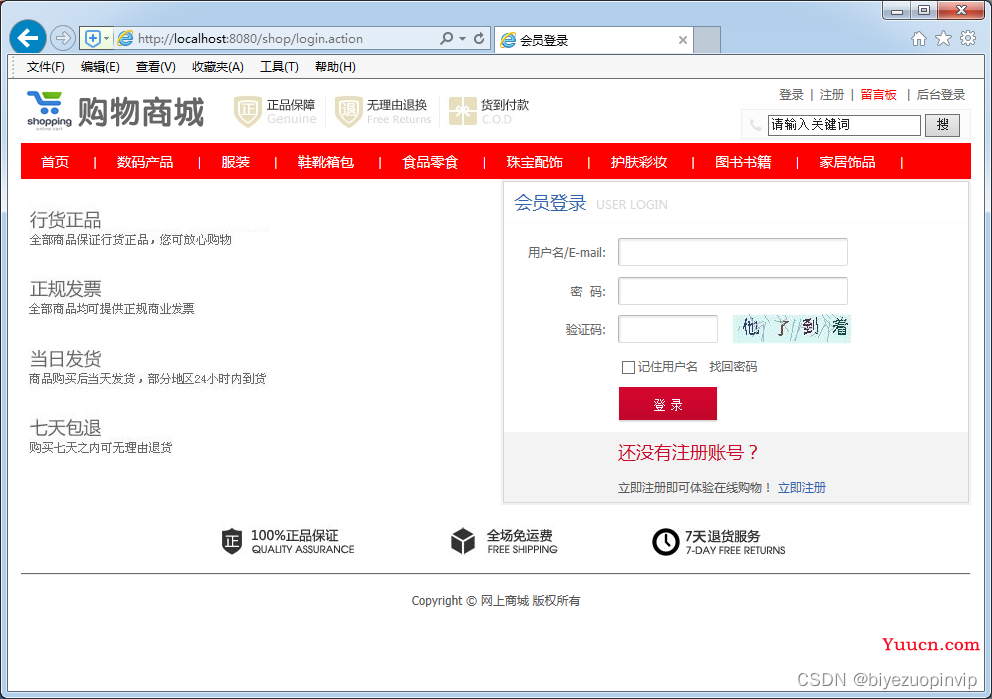Open the 编辑(E) menu
Image resolution: width=992 pixels, height=699 pixels.
coord(100,66)
